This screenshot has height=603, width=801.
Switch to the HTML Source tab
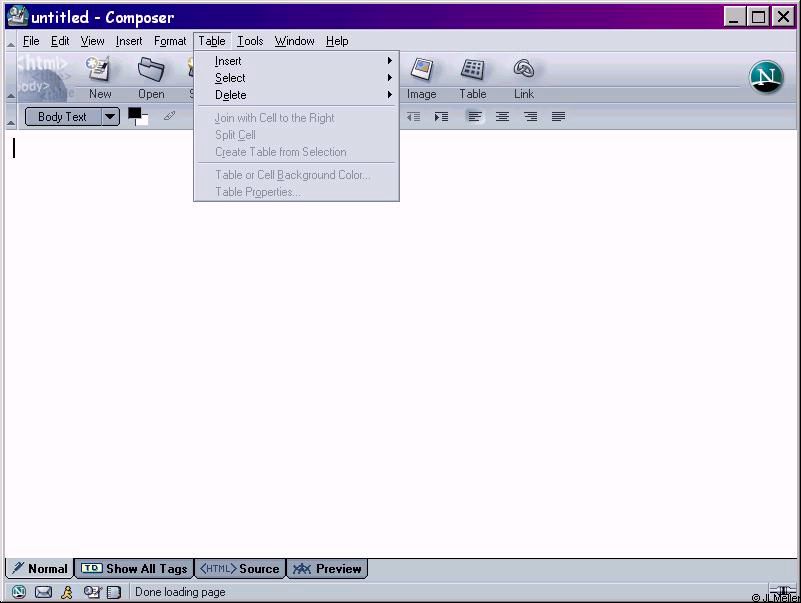[x=240, y=569]
